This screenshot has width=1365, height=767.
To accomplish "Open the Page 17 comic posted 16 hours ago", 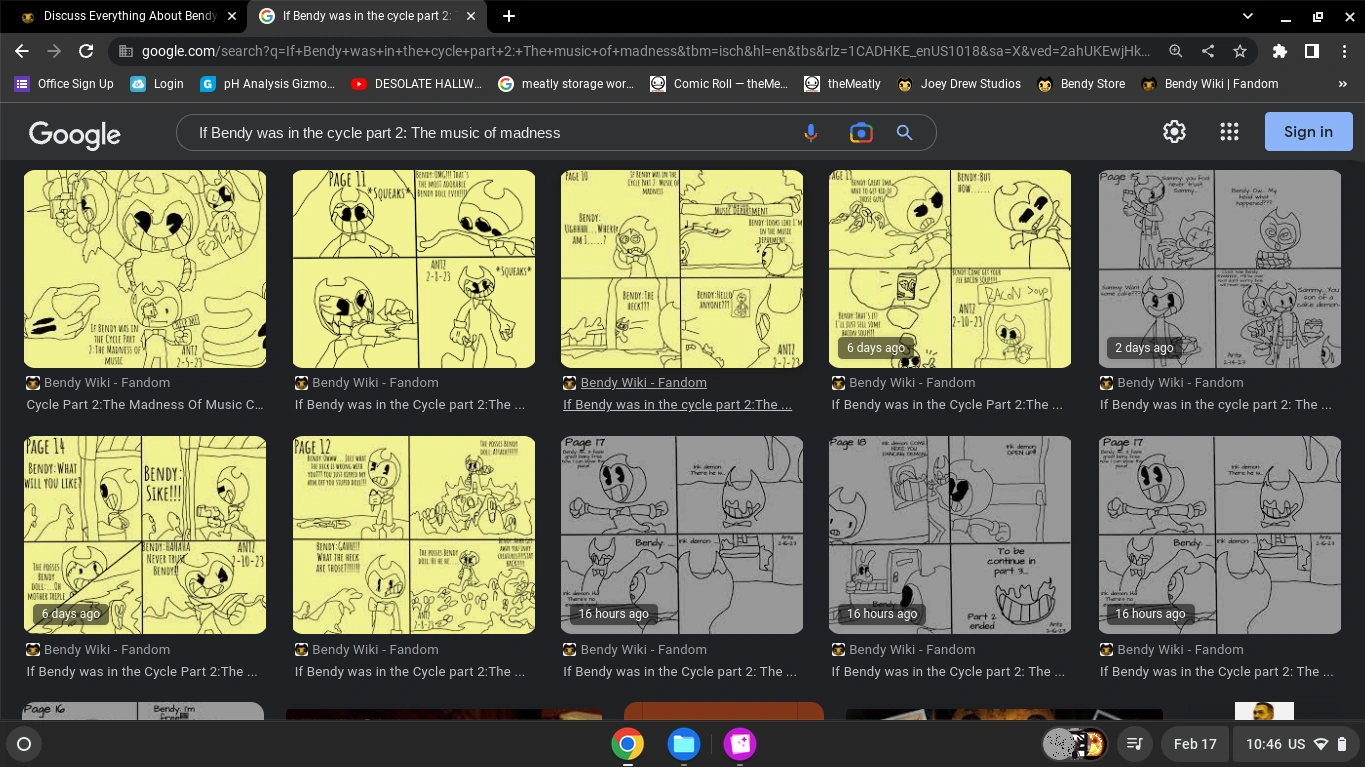I will 681,534.
